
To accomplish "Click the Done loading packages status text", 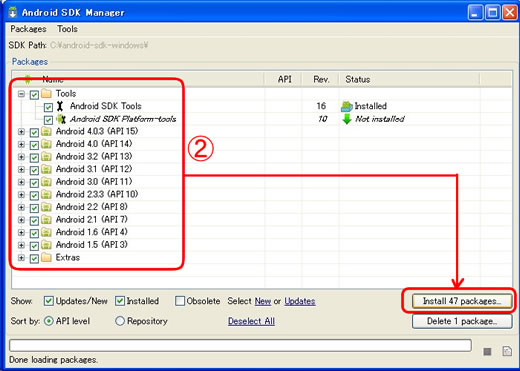I will pos(53,360).
